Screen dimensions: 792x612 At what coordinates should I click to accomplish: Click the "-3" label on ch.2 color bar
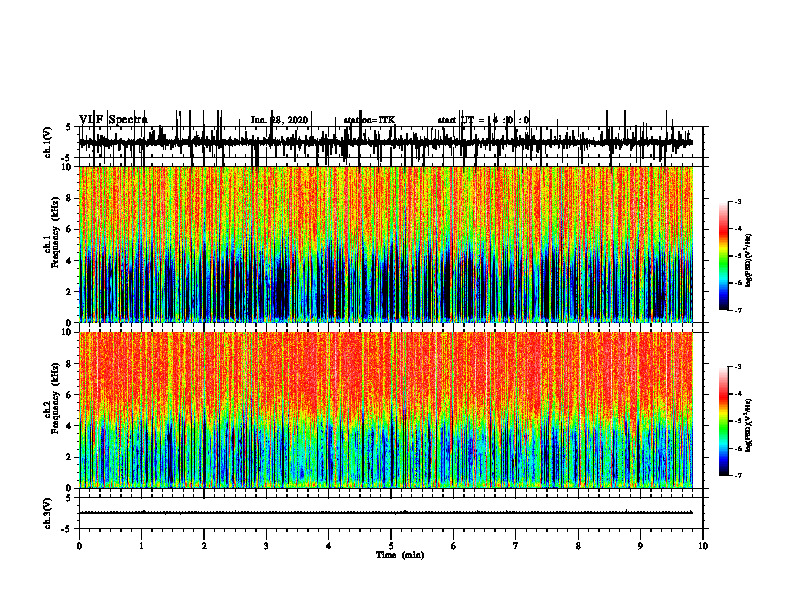[738, 367]
